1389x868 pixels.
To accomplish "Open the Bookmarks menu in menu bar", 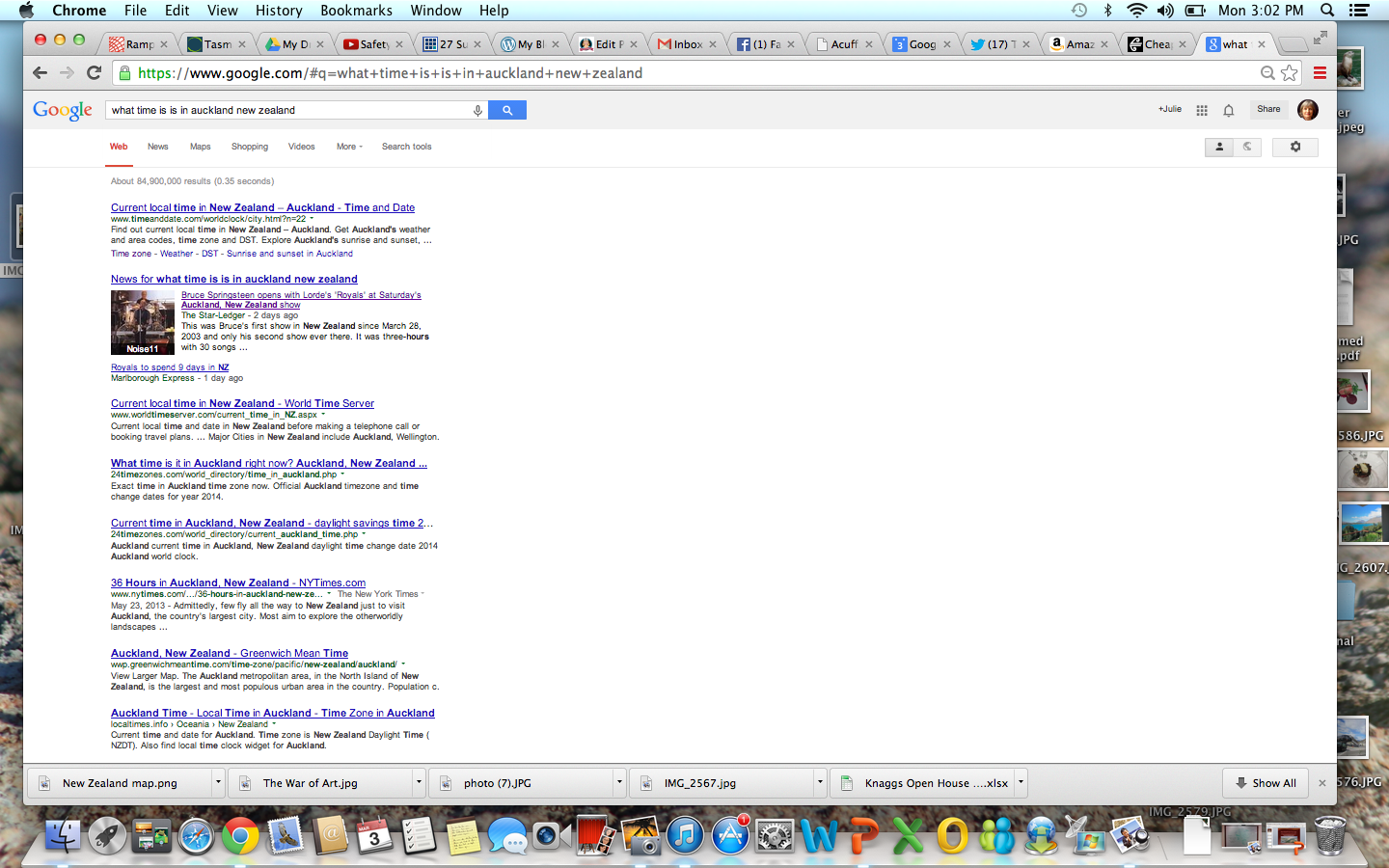I will tap(356, 10).
